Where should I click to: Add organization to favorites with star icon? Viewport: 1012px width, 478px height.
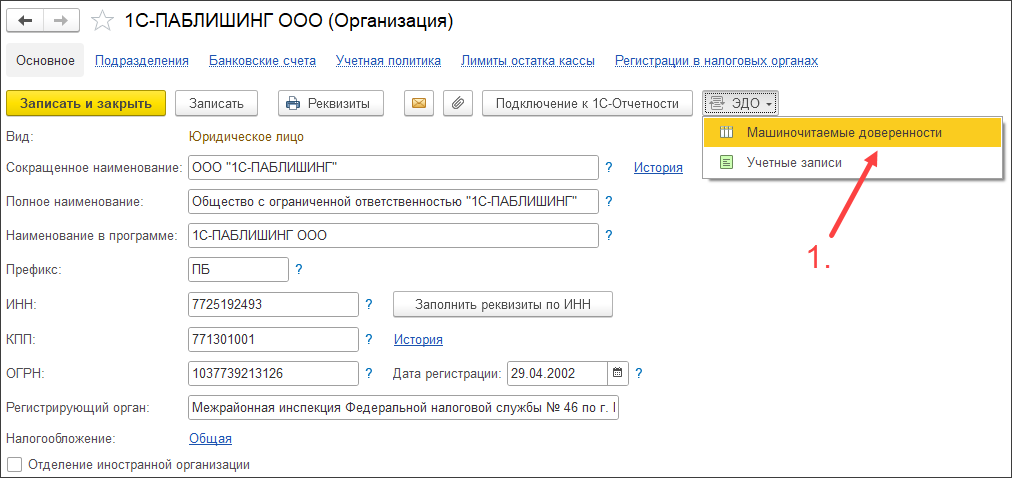coord(102,20)
